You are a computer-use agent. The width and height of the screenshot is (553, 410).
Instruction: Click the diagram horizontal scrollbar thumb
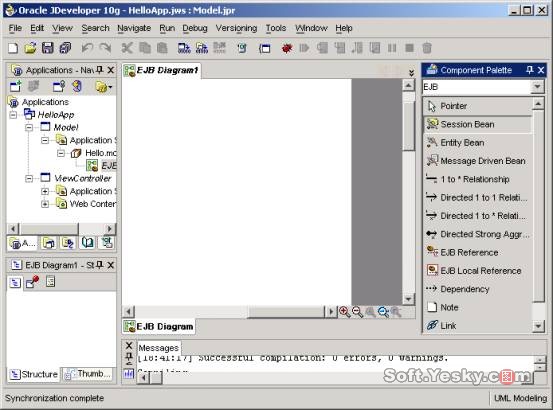(286, 312)
